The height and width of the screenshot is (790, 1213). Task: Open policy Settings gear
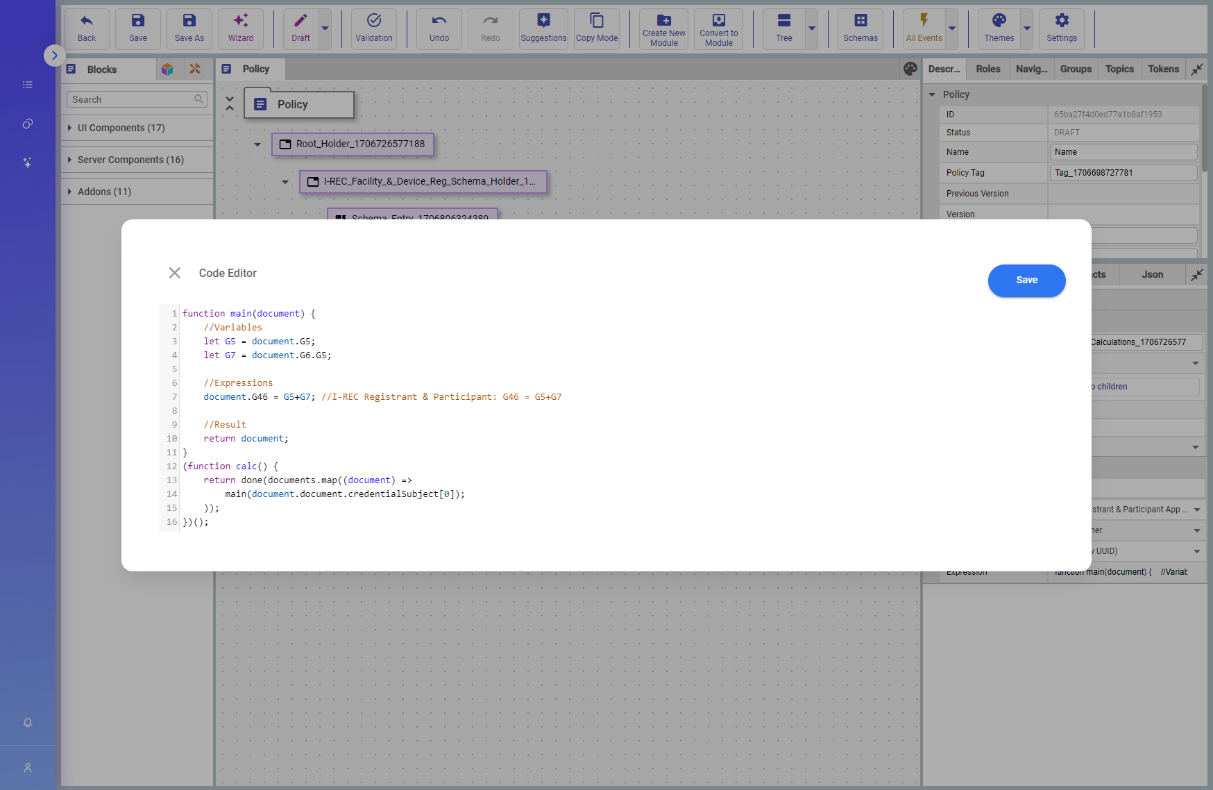click(x=1062, y=29)
